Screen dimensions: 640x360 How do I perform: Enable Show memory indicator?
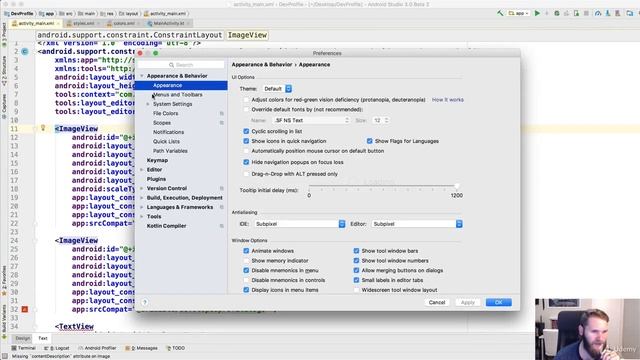pyautogui.click(x=246, y=261)
